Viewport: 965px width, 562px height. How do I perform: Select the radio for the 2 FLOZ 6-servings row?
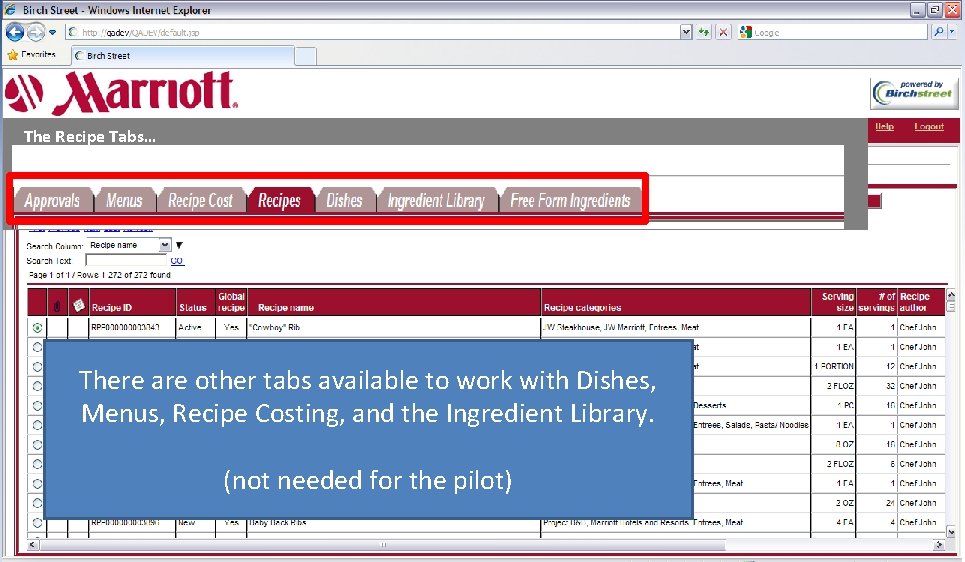click(x=37, y=464)
